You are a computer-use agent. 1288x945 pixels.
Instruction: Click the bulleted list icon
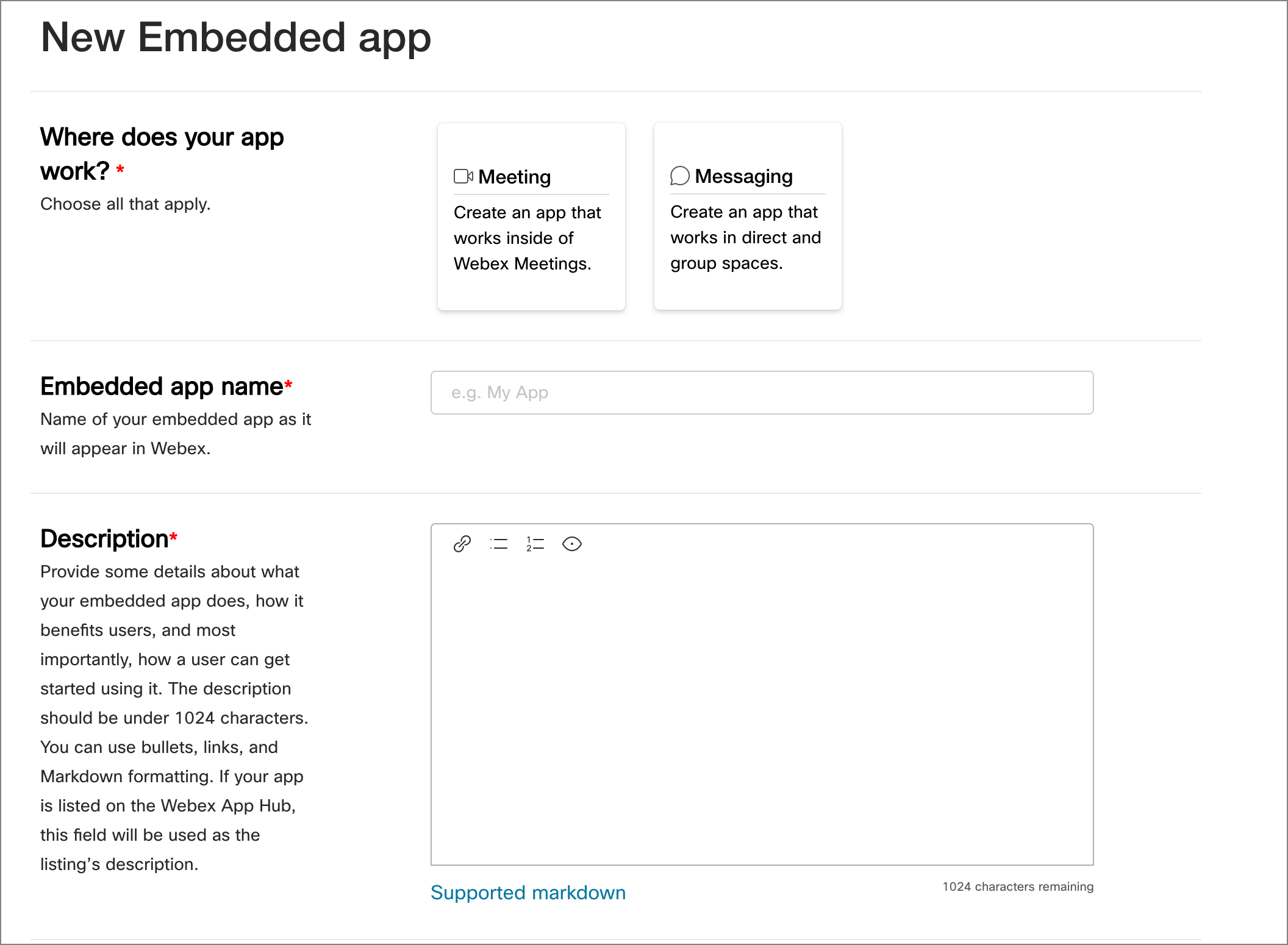coord(499,544)
